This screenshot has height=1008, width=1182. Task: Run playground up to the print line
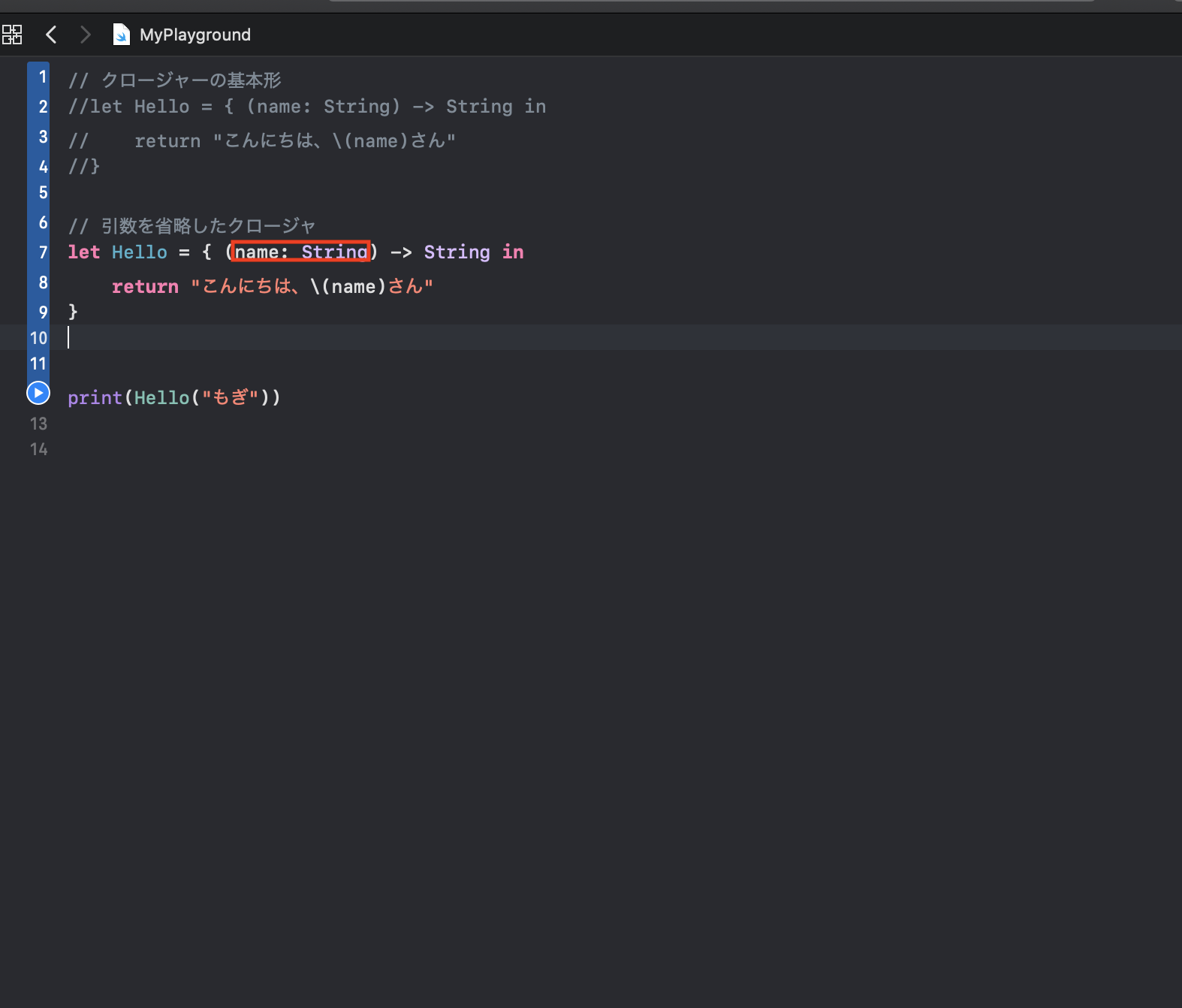click(38, 393)
